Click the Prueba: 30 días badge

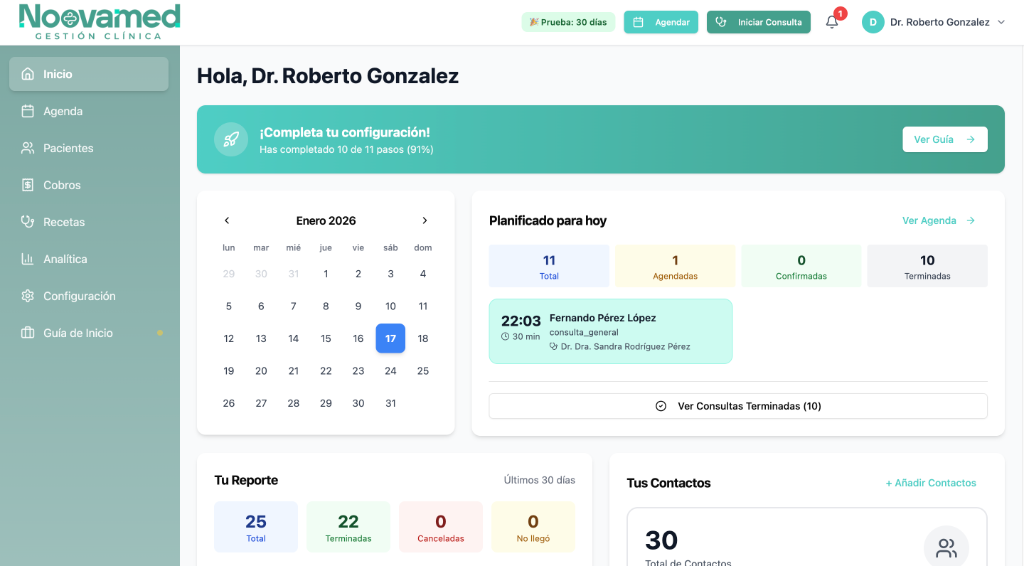(568, 22)
